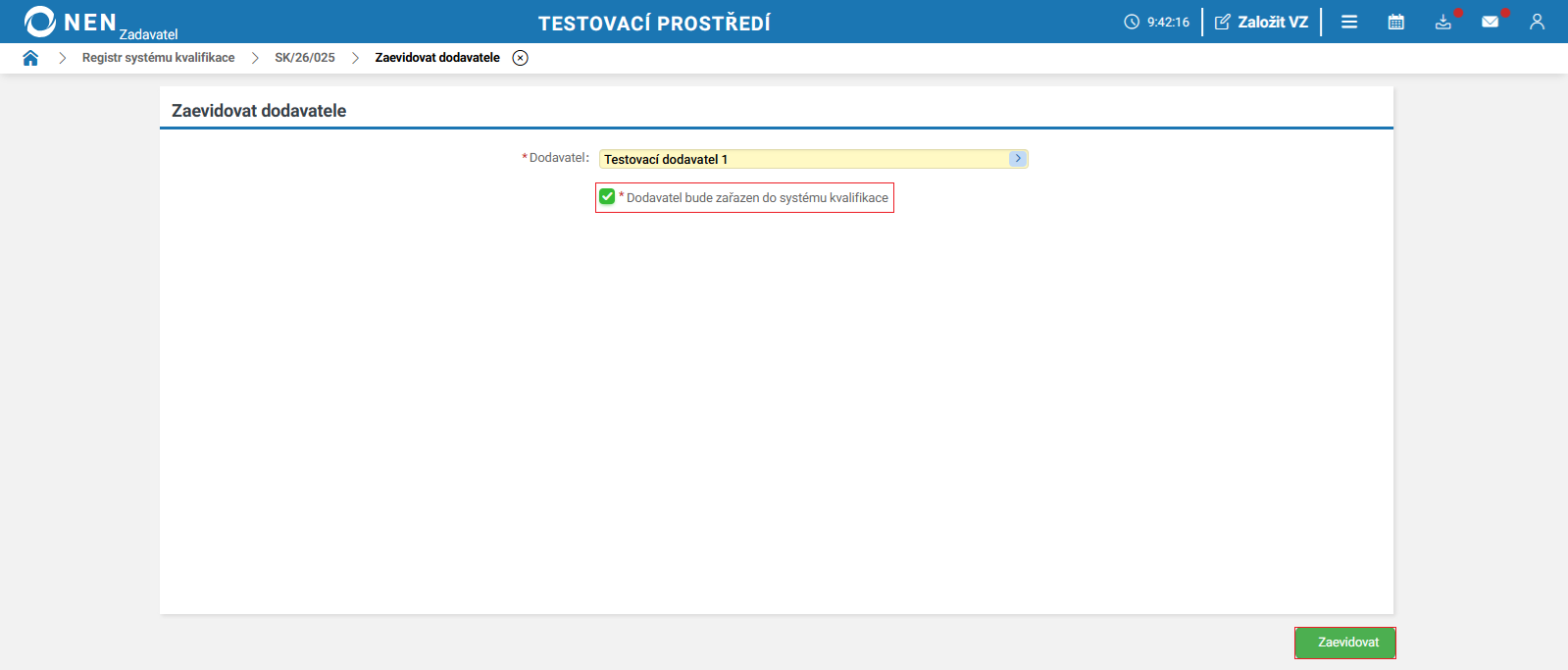Close Zaevidovat dodavatele breadcrumb with the X icon
1568x670 pixels.
coord(521,58)
